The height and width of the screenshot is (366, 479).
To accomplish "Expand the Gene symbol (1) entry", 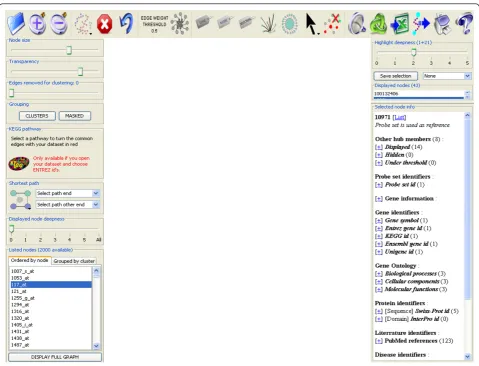I will pos(379,220).
